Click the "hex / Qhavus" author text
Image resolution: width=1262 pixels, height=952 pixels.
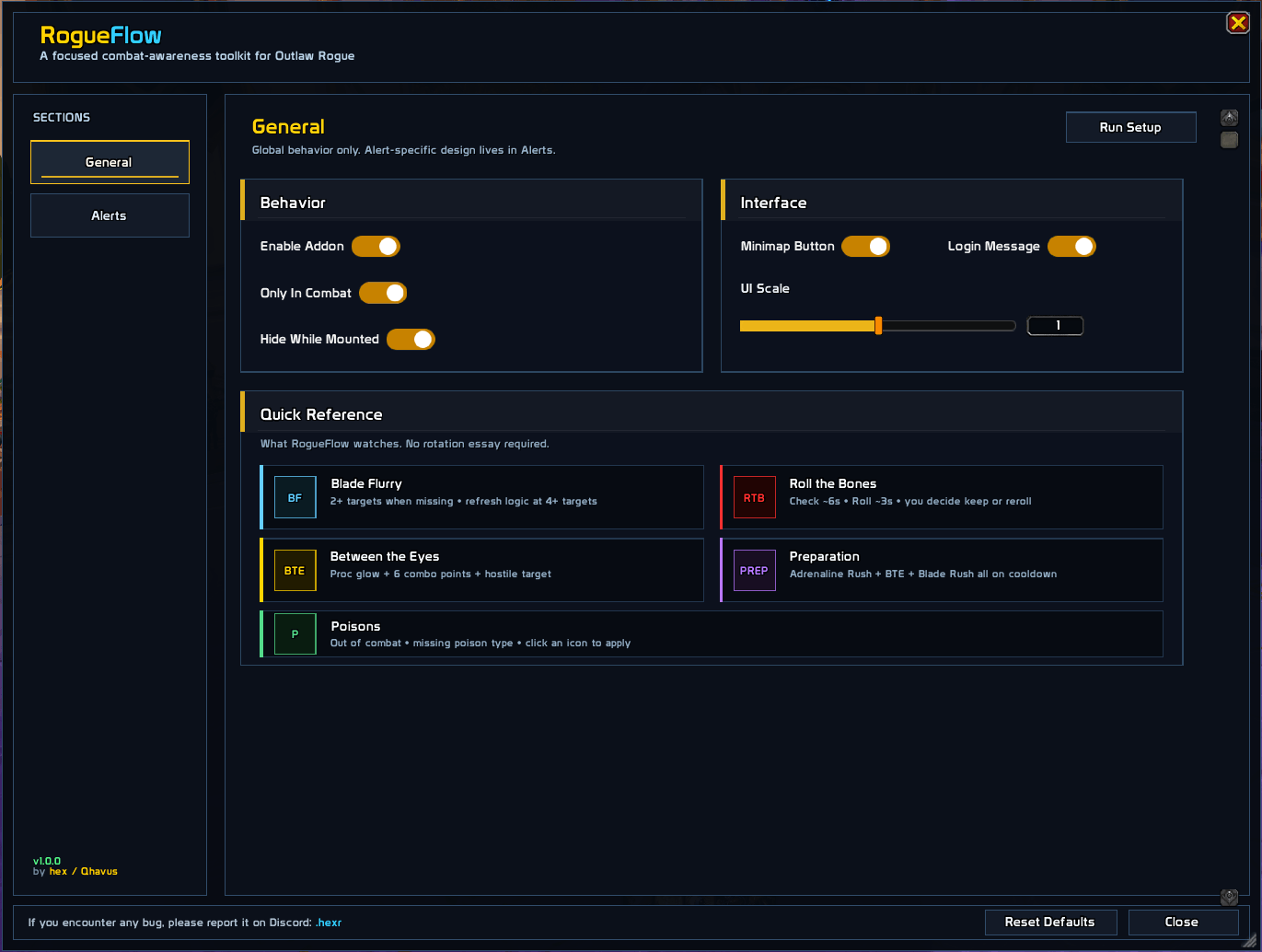[x=84, y=871]
